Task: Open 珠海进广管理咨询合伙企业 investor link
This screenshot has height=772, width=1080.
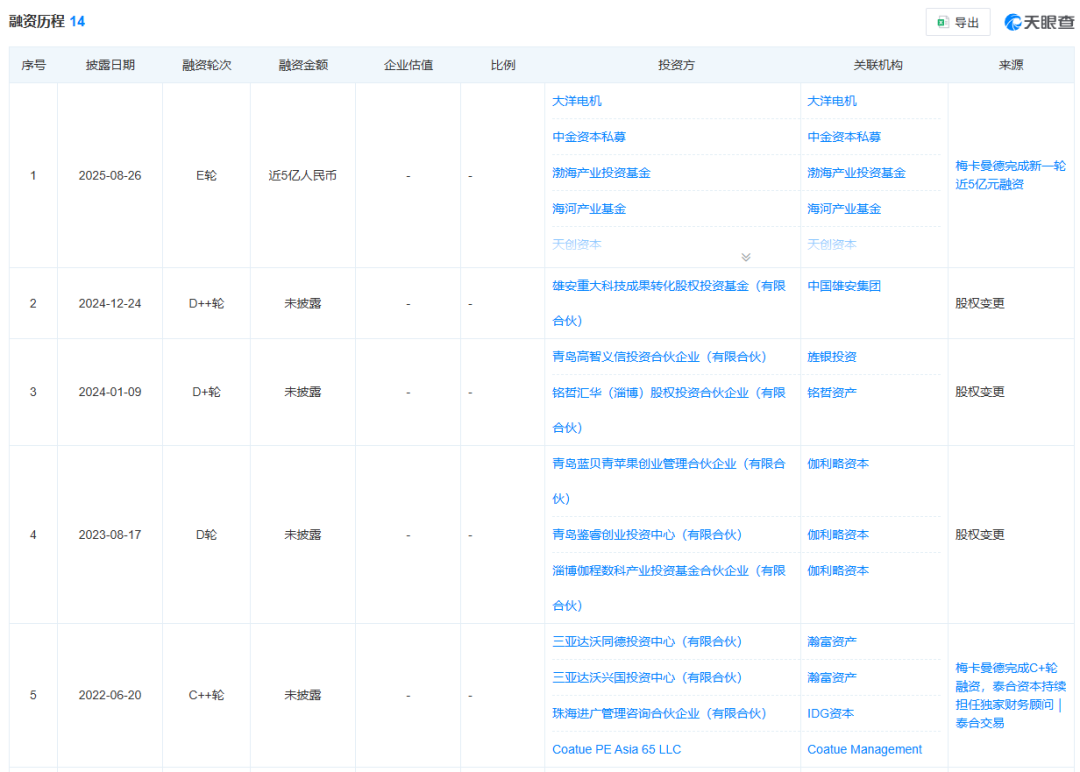Action: (659, 713)
